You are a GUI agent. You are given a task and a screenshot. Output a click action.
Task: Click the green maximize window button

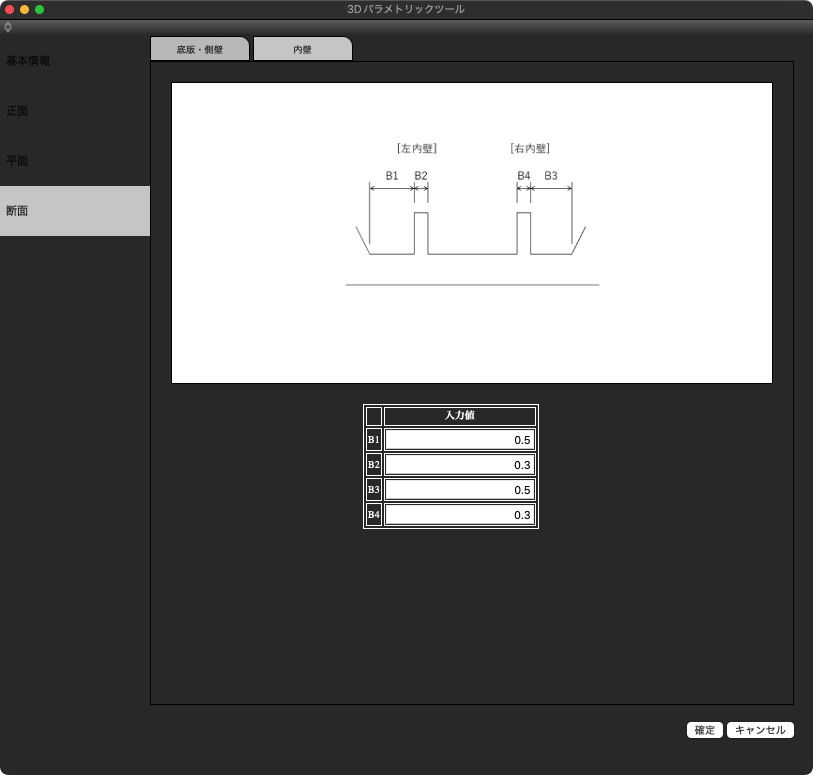point(40,9)
